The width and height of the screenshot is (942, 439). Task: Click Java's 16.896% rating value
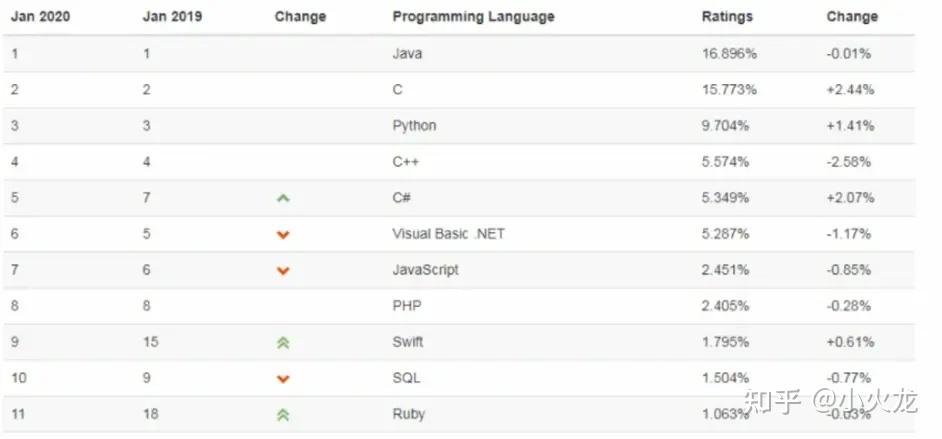click(729, 54)
